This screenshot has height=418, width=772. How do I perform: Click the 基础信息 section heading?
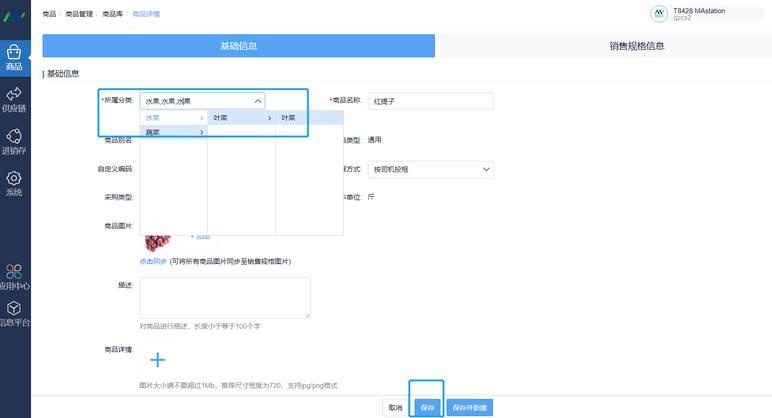click(63, 74)
